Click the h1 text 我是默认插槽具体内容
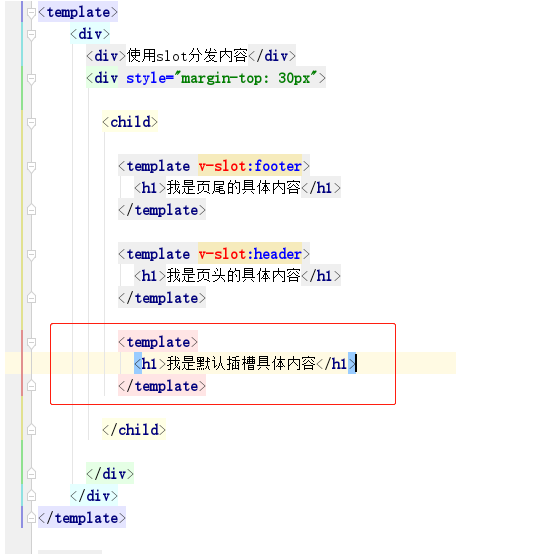Viewport: 554px width, 556px height. click(241, 363)
